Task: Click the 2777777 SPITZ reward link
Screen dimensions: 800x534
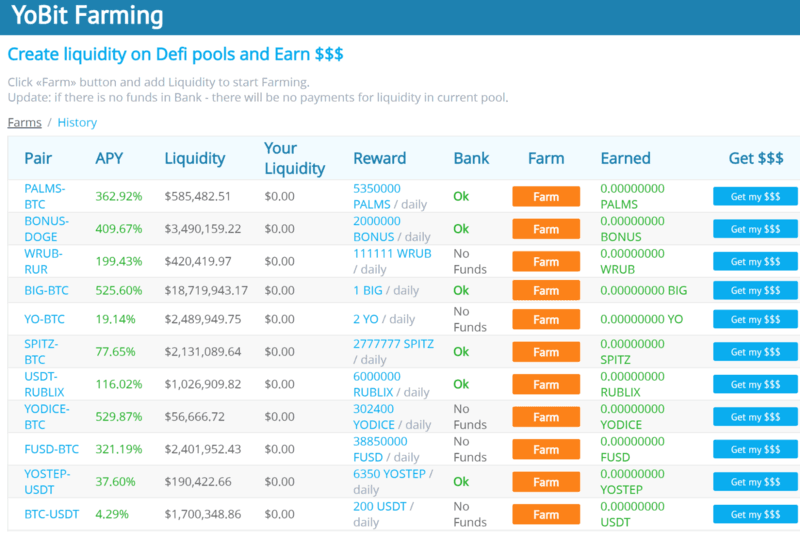Action: tap(393, 344)
